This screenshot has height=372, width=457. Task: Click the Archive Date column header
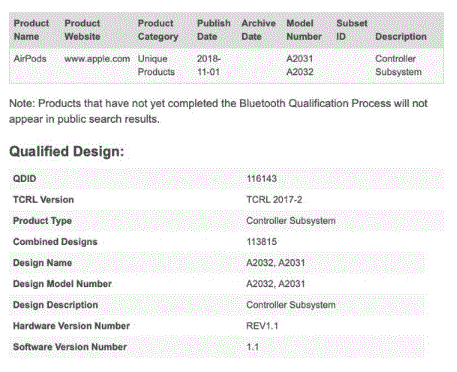[x=258, y=30]
